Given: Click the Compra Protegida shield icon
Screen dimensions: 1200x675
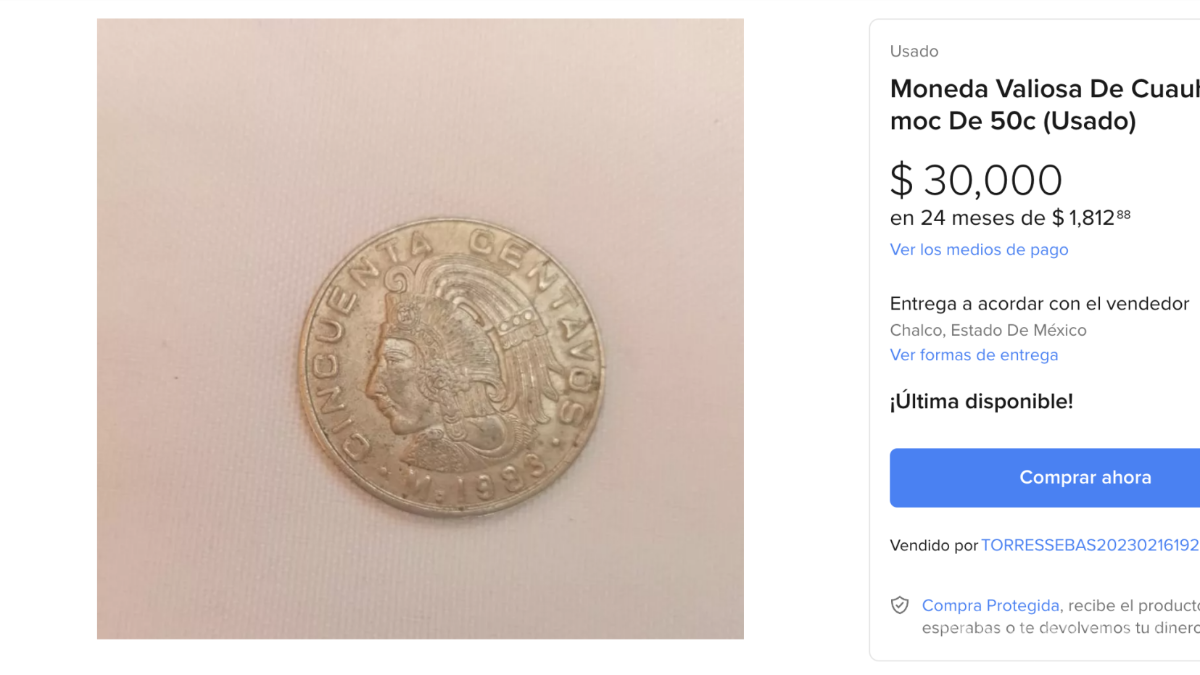Looking at the screenshot, I should click(x=900, y=606).
